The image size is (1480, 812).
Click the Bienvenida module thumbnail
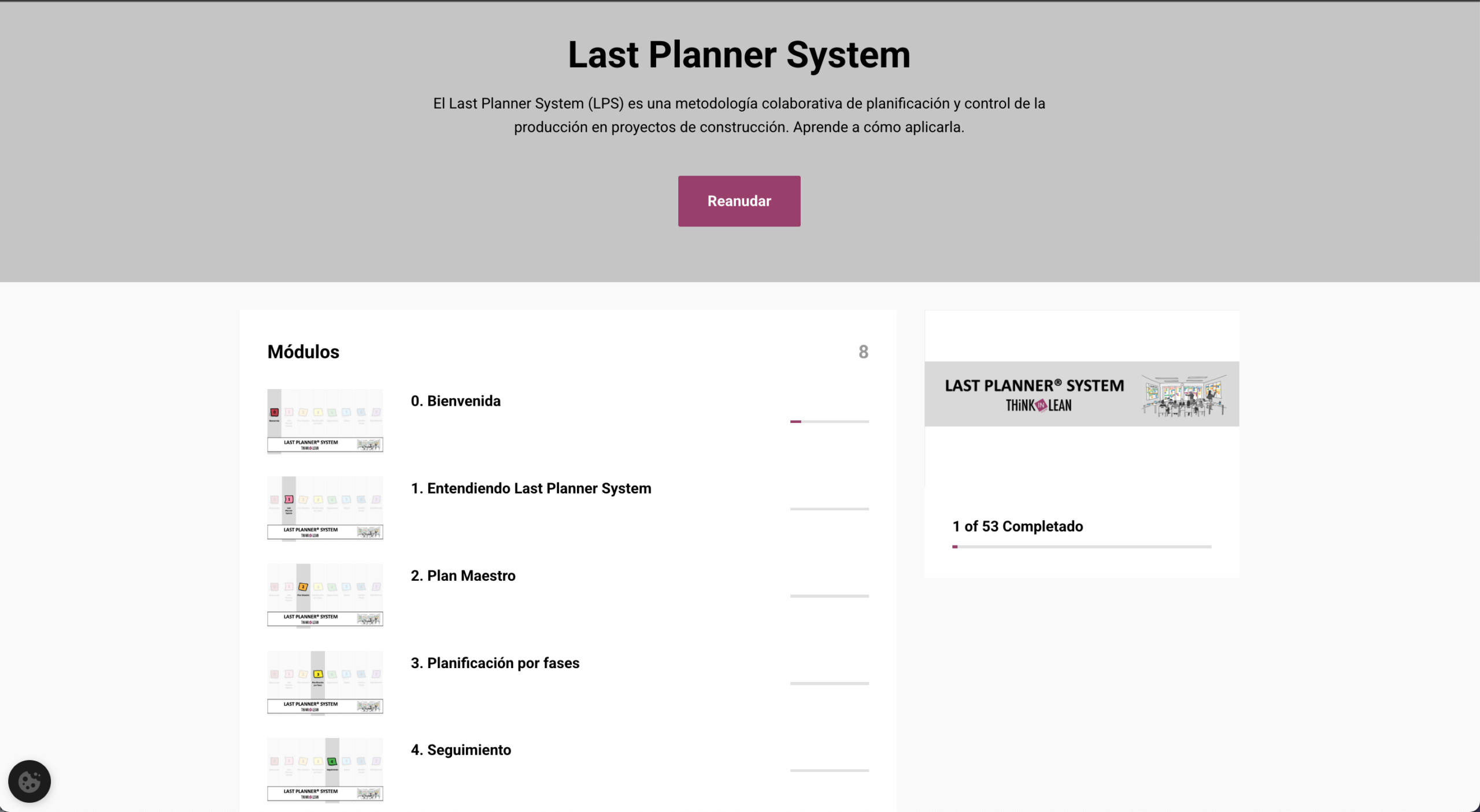[325, 421]
